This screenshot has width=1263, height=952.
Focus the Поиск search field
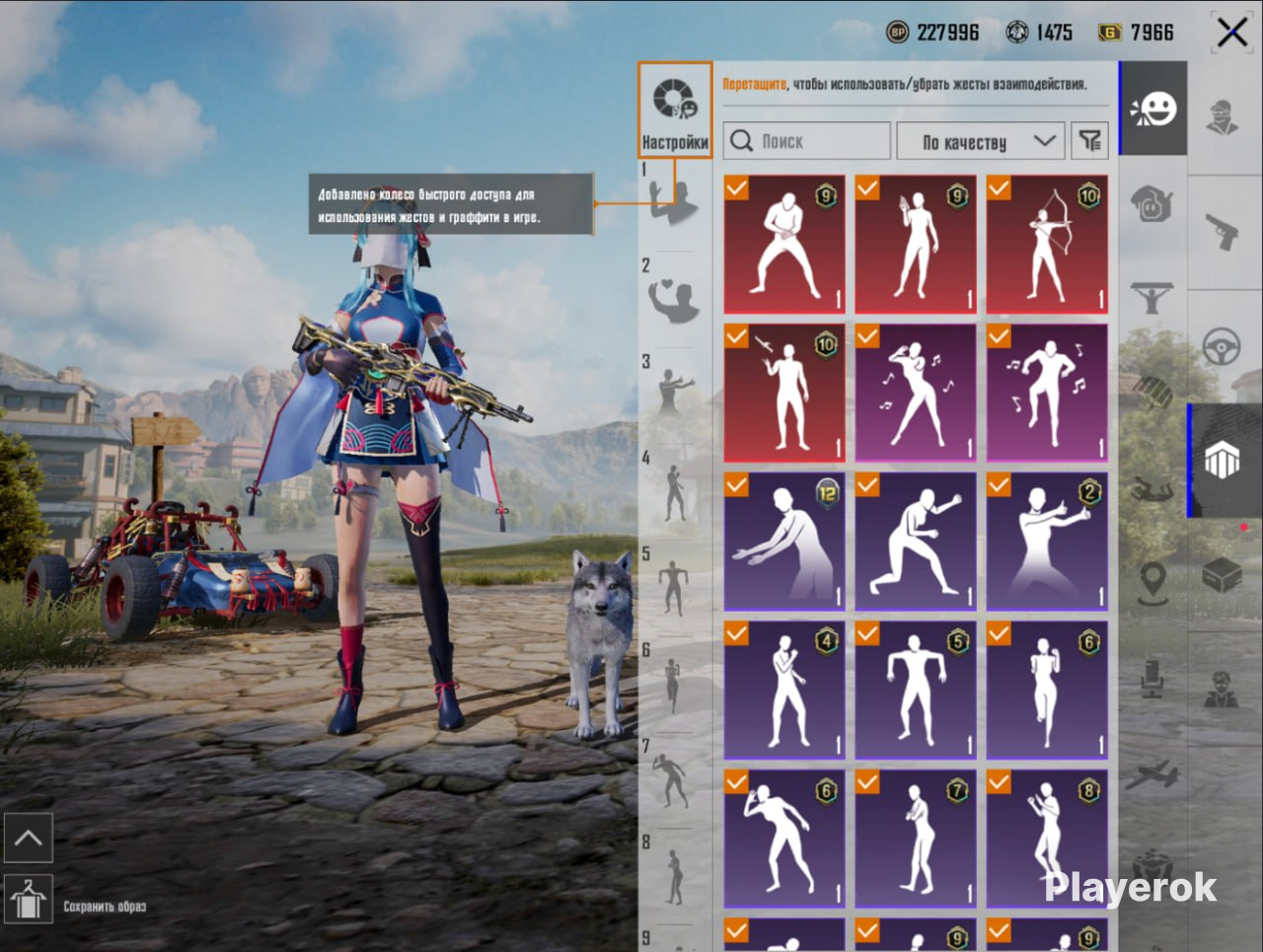pos(807,141)
